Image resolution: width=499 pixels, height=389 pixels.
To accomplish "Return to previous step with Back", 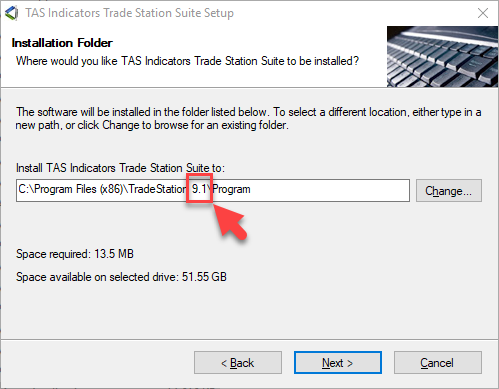I will pyautogui.click(x=238, y=362).
